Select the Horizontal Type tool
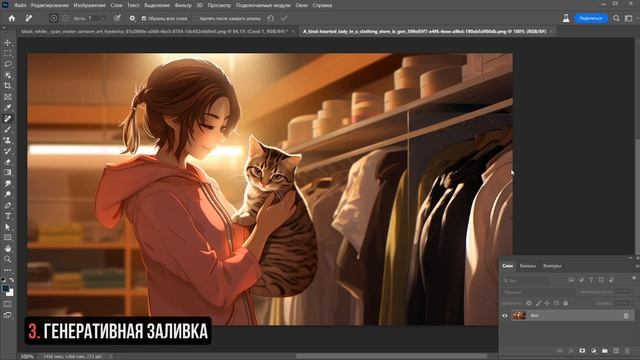Screen dimensions: 640x360 click(8, 216)
